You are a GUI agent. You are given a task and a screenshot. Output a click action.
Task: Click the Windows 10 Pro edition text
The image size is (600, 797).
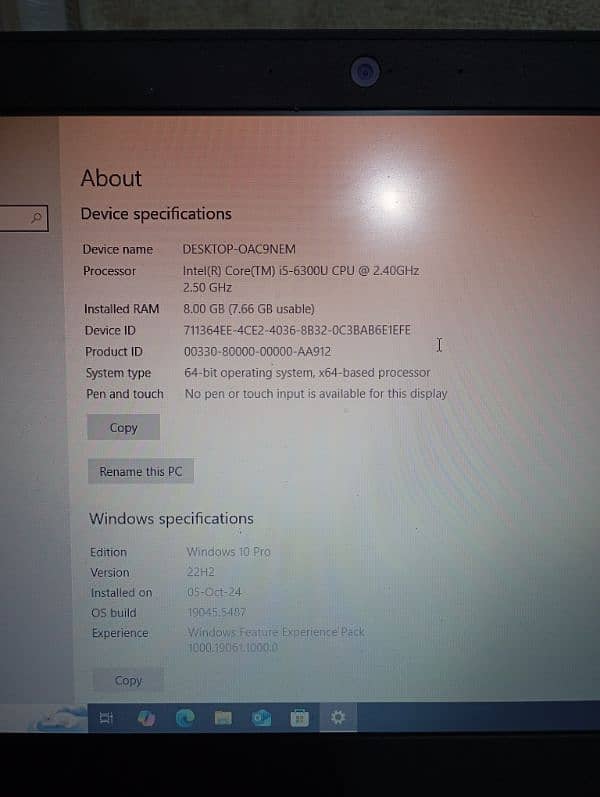click(228, 552)
